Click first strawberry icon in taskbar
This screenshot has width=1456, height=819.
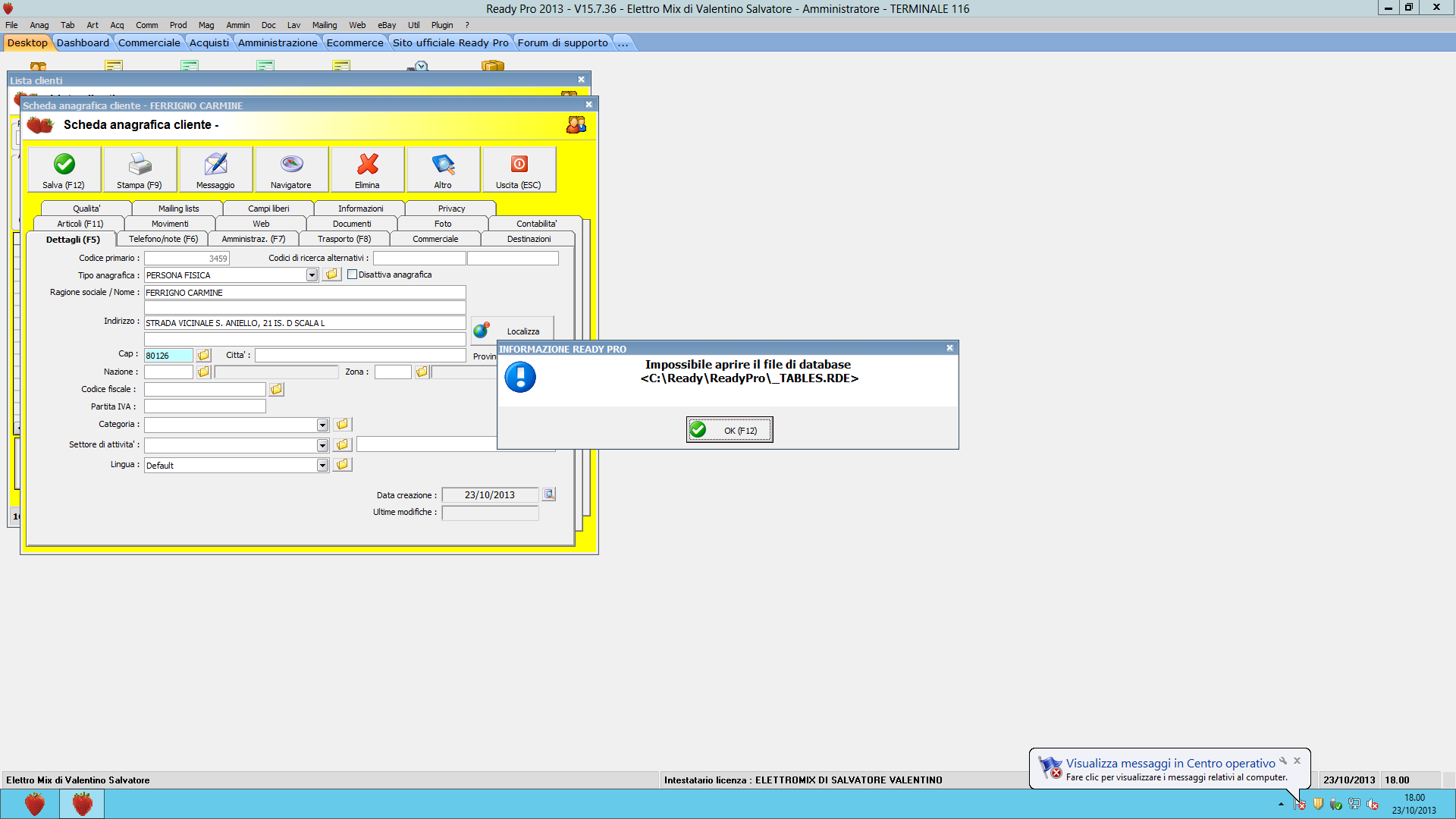35,804
